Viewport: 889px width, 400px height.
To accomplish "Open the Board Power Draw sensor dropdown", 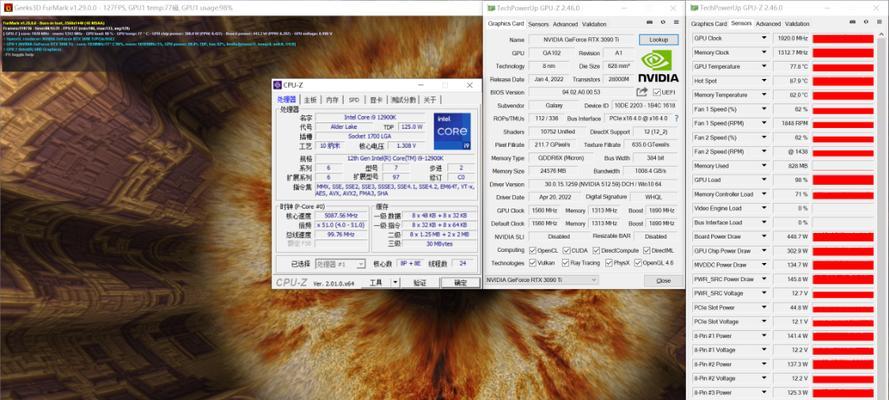I will [x=764, y=236].
